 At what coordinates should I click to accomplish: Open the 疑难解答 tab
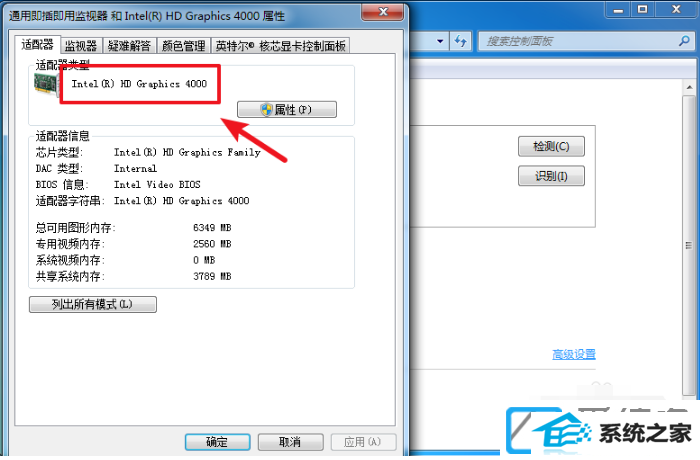pos(129,46)
